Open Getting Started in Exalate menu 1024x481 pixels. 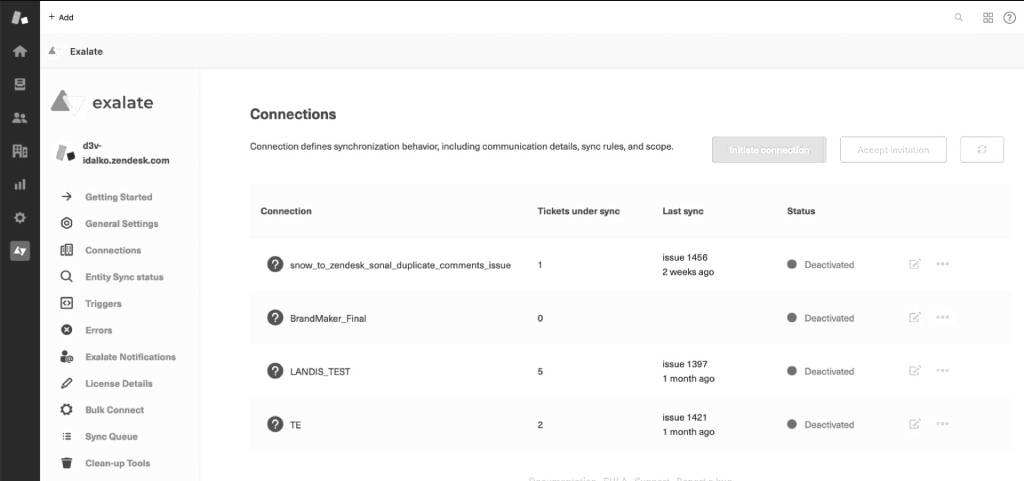point(118,197)
